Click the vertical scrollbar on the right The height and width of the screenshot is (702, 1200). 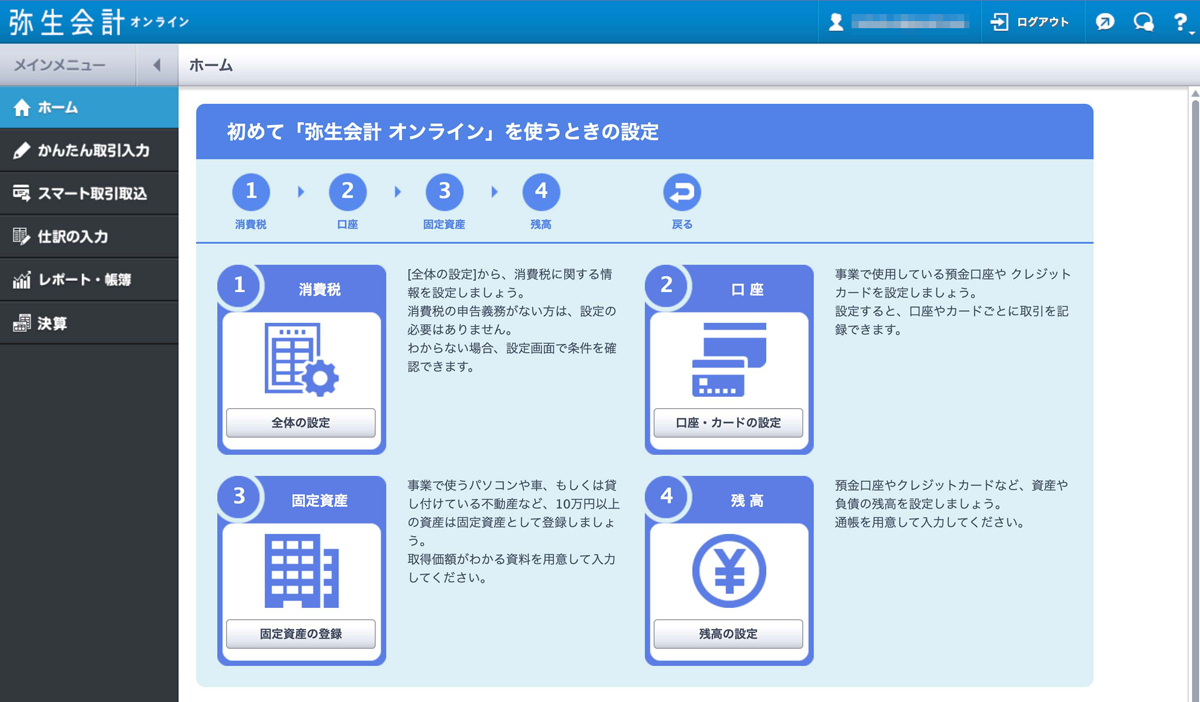(1194, 394)
